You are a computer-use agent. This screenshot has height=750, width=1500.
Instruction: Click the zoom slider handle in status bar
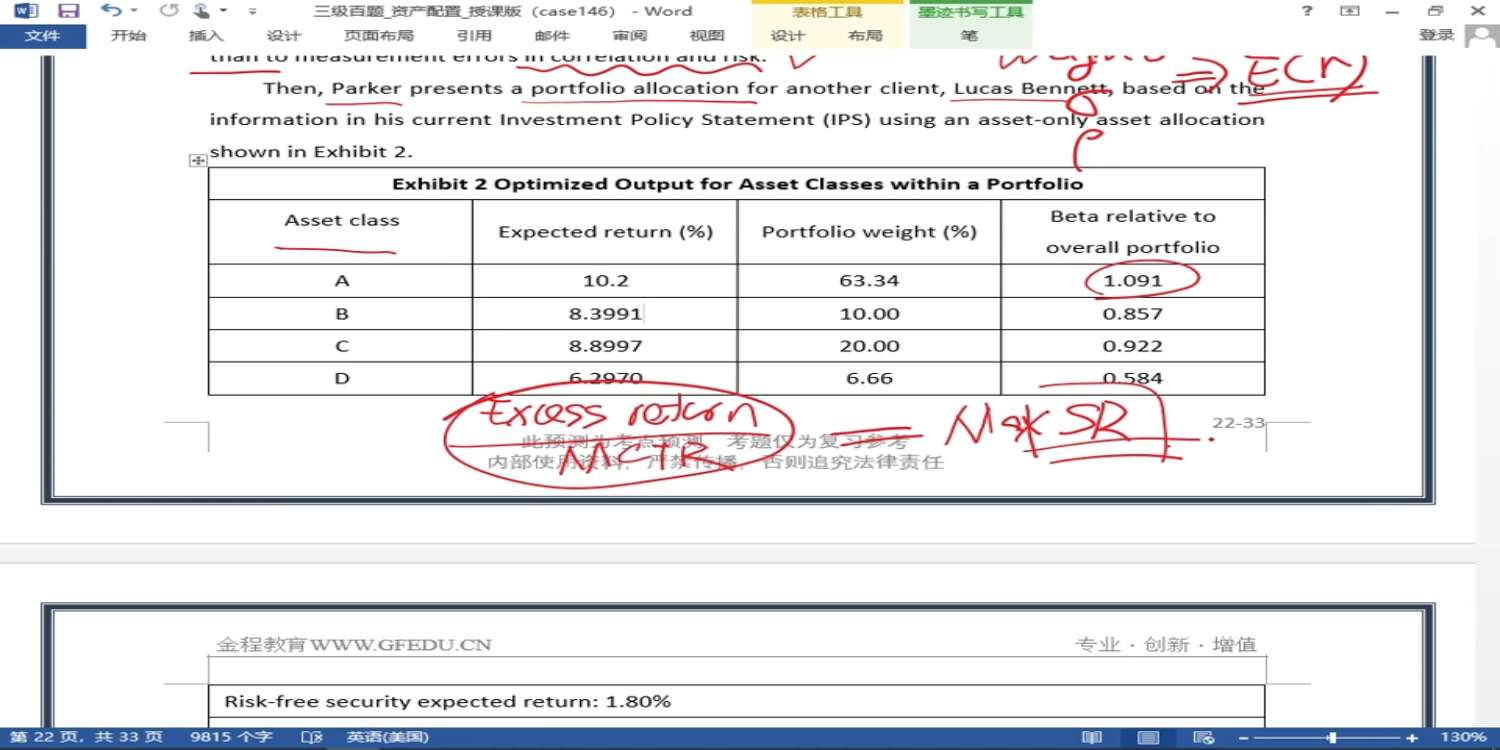pos(1332,737)
